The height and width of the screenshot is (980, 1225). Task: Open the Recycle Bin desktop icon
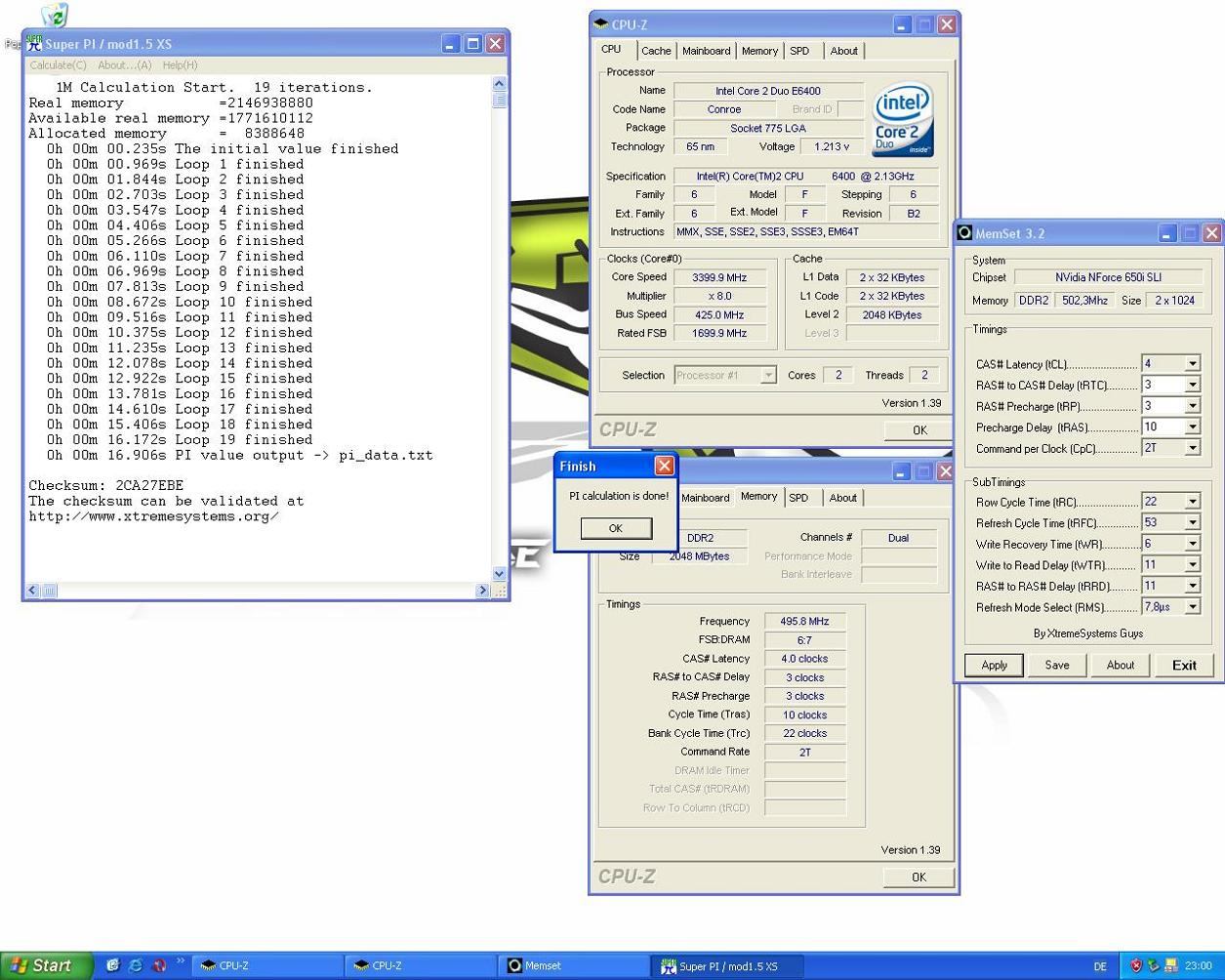click(x=56, y=16)
